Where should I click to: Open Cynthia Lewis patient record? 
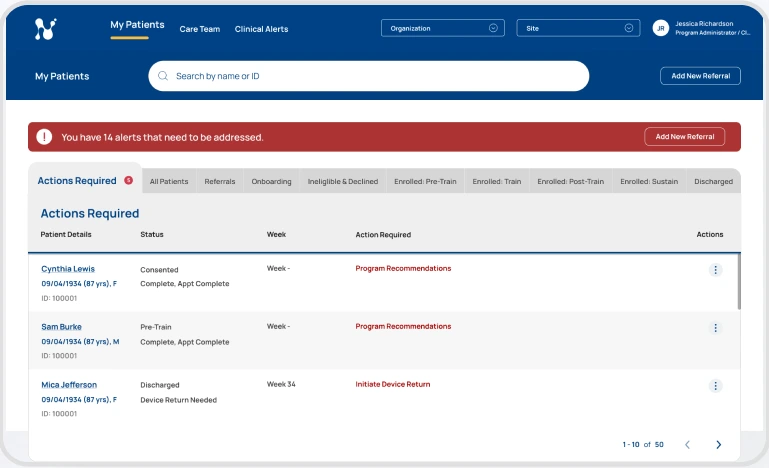click(x=68, y=269)
